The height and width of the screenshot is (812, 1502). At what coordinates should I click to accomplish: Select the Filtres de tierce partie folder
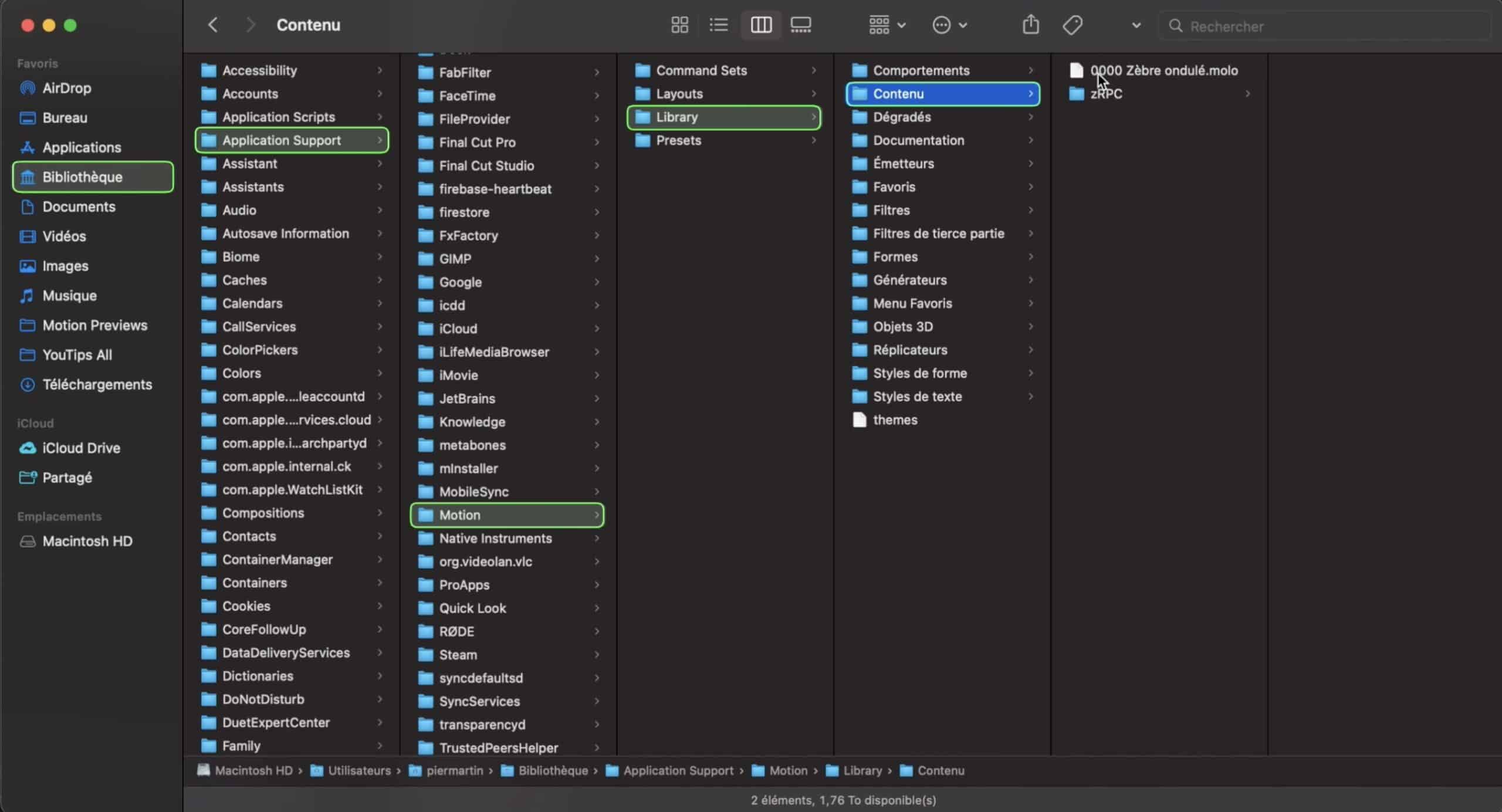(943, 234)
